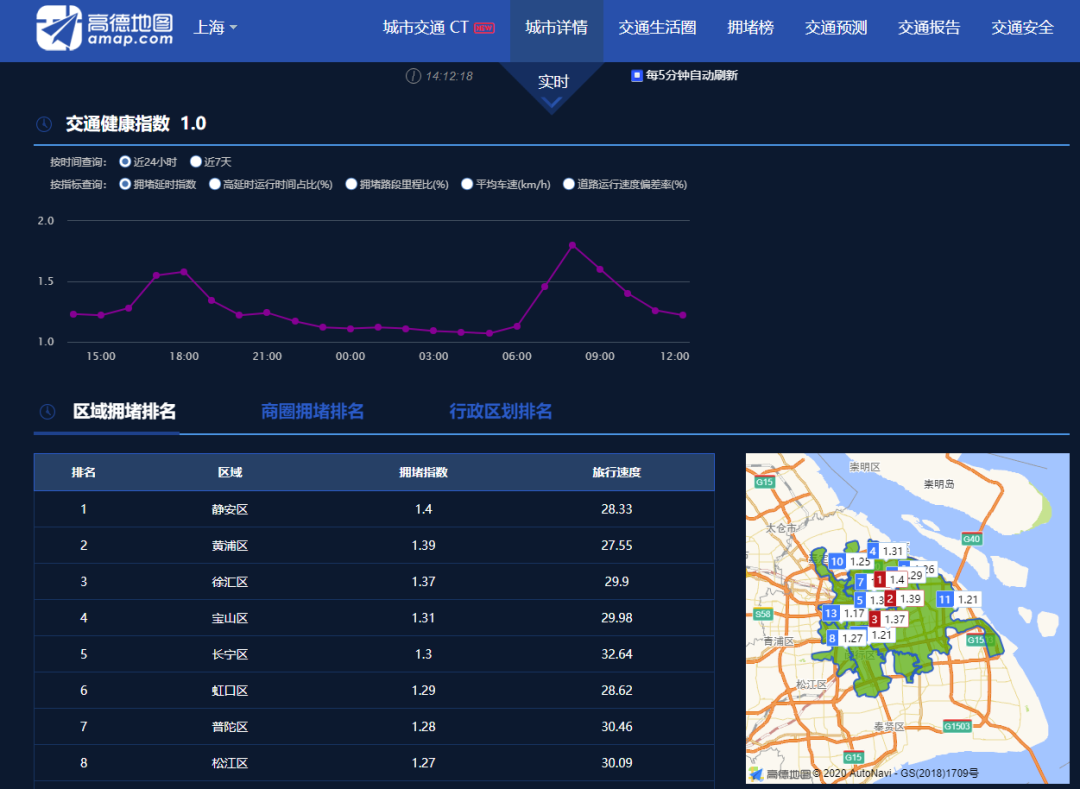Click 静安区 in the ranking table

230,509
